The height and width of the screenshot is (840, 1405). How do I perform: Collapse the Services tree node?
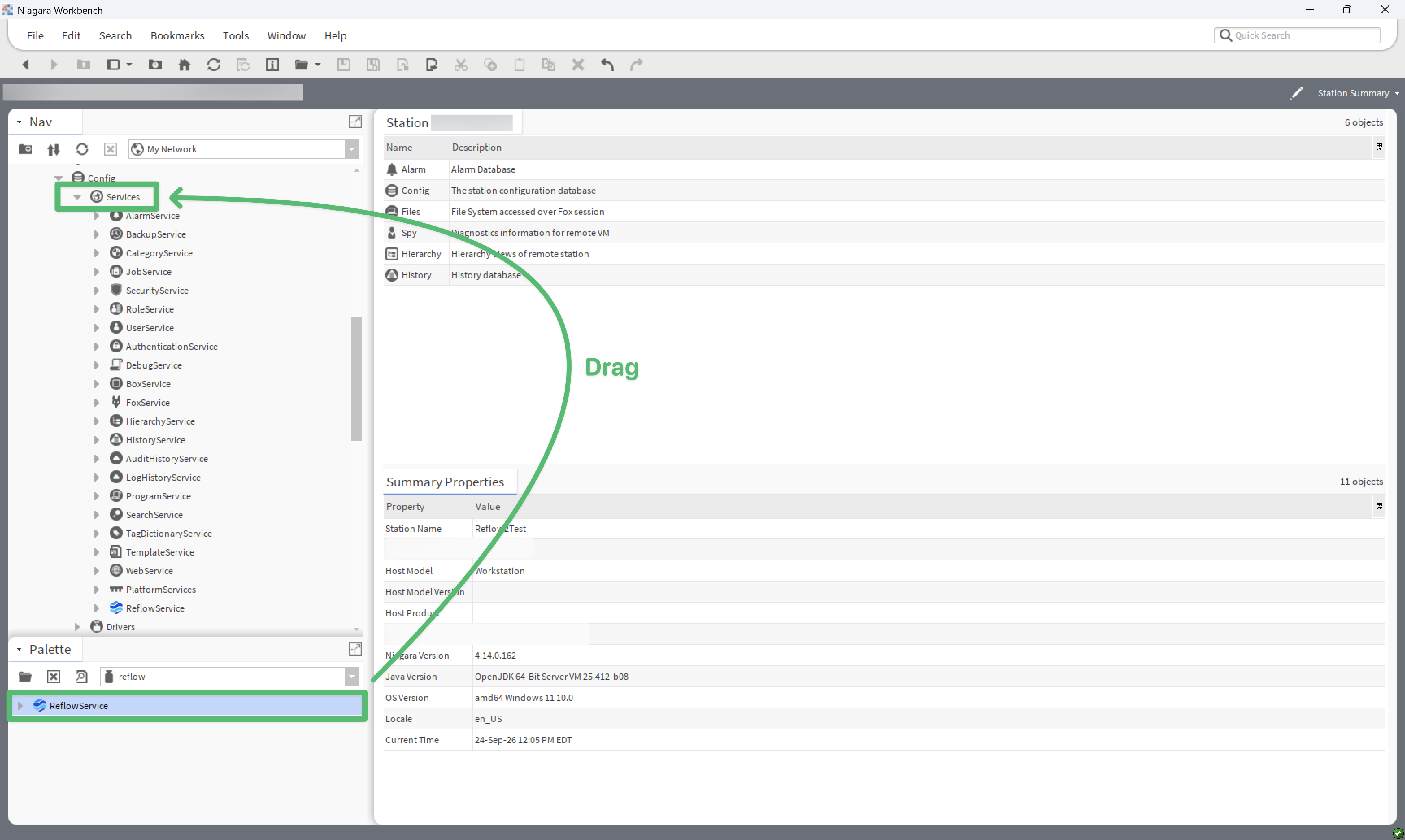[78, 197]
